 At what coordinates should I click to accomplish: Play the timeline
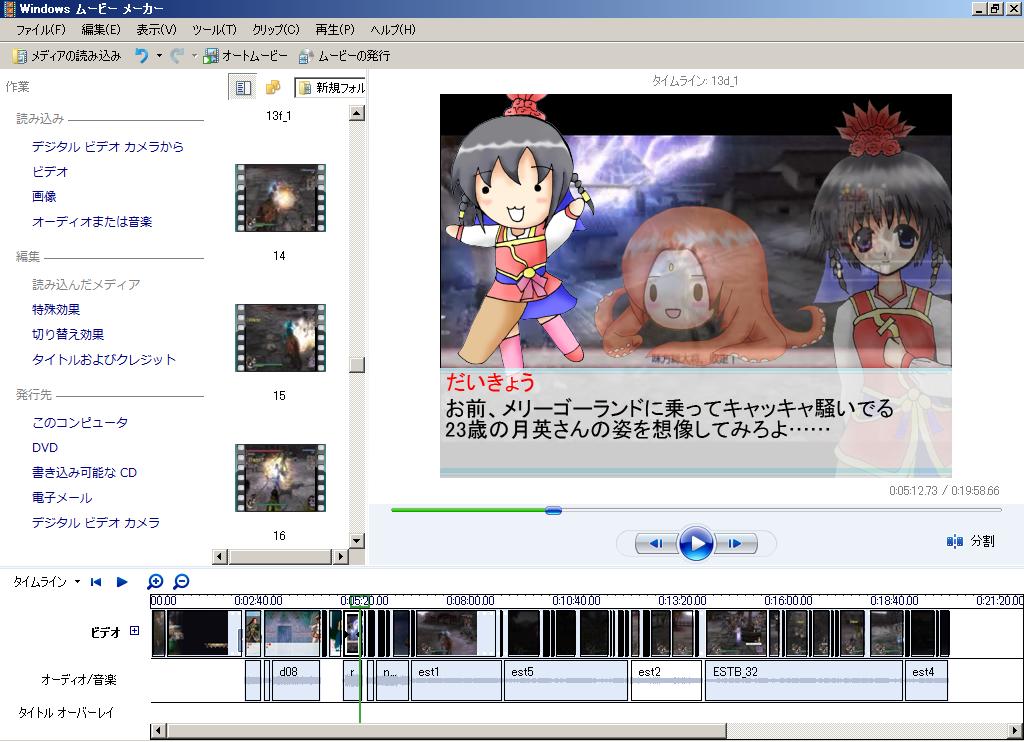tap(121, 582)
